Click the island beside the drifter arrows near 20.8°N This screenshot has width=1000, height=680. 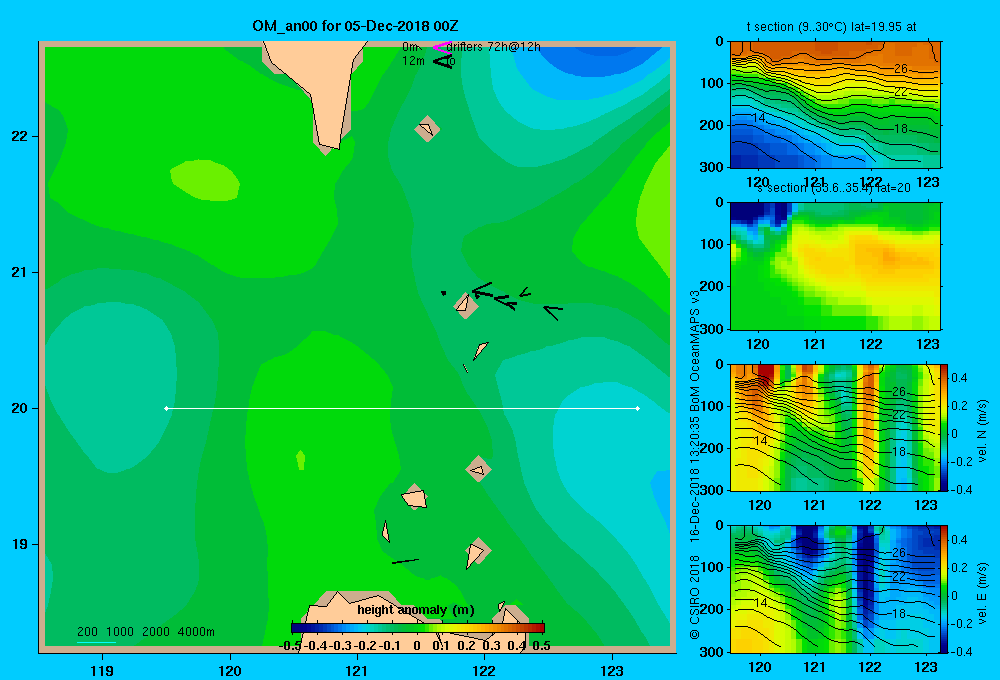[x=466, y=306]
